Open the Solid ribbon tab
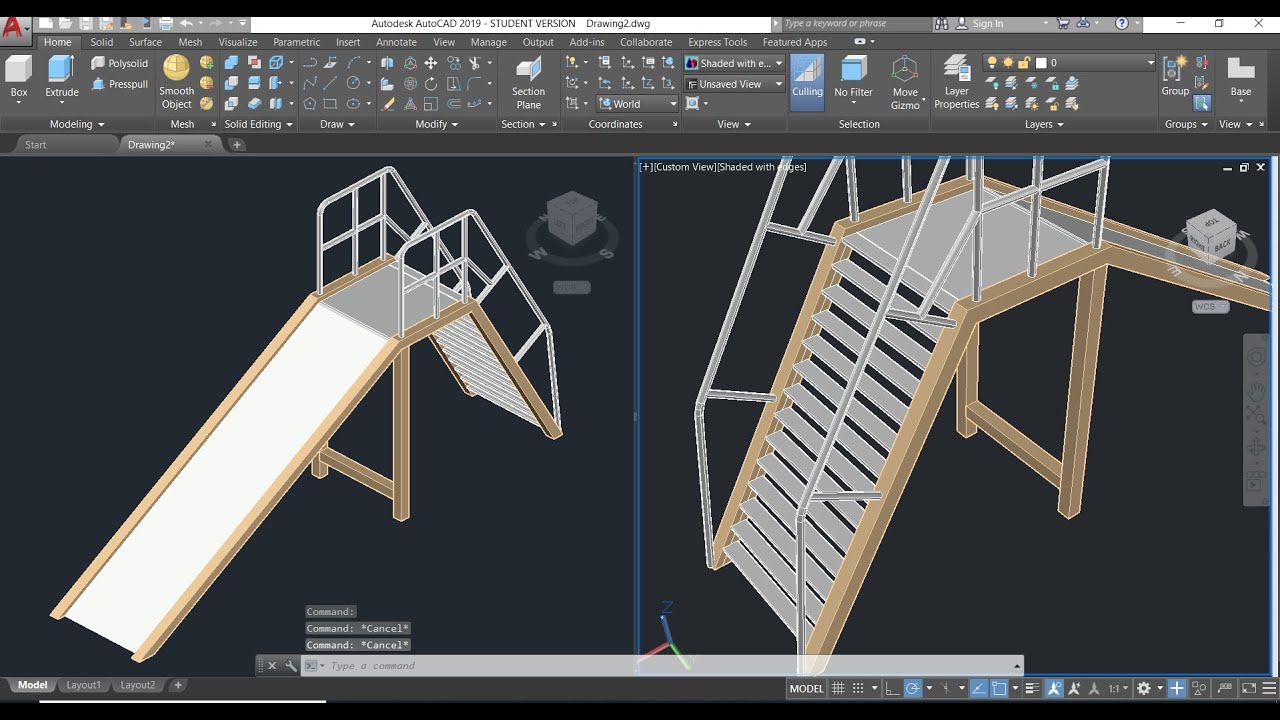 click(x=101, y=42)
